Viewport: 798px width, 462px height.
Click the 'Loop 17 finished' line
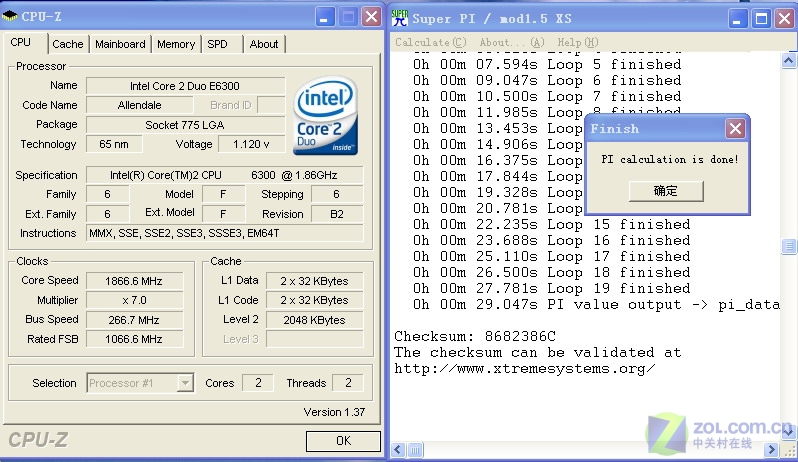(x=552, y=256)
